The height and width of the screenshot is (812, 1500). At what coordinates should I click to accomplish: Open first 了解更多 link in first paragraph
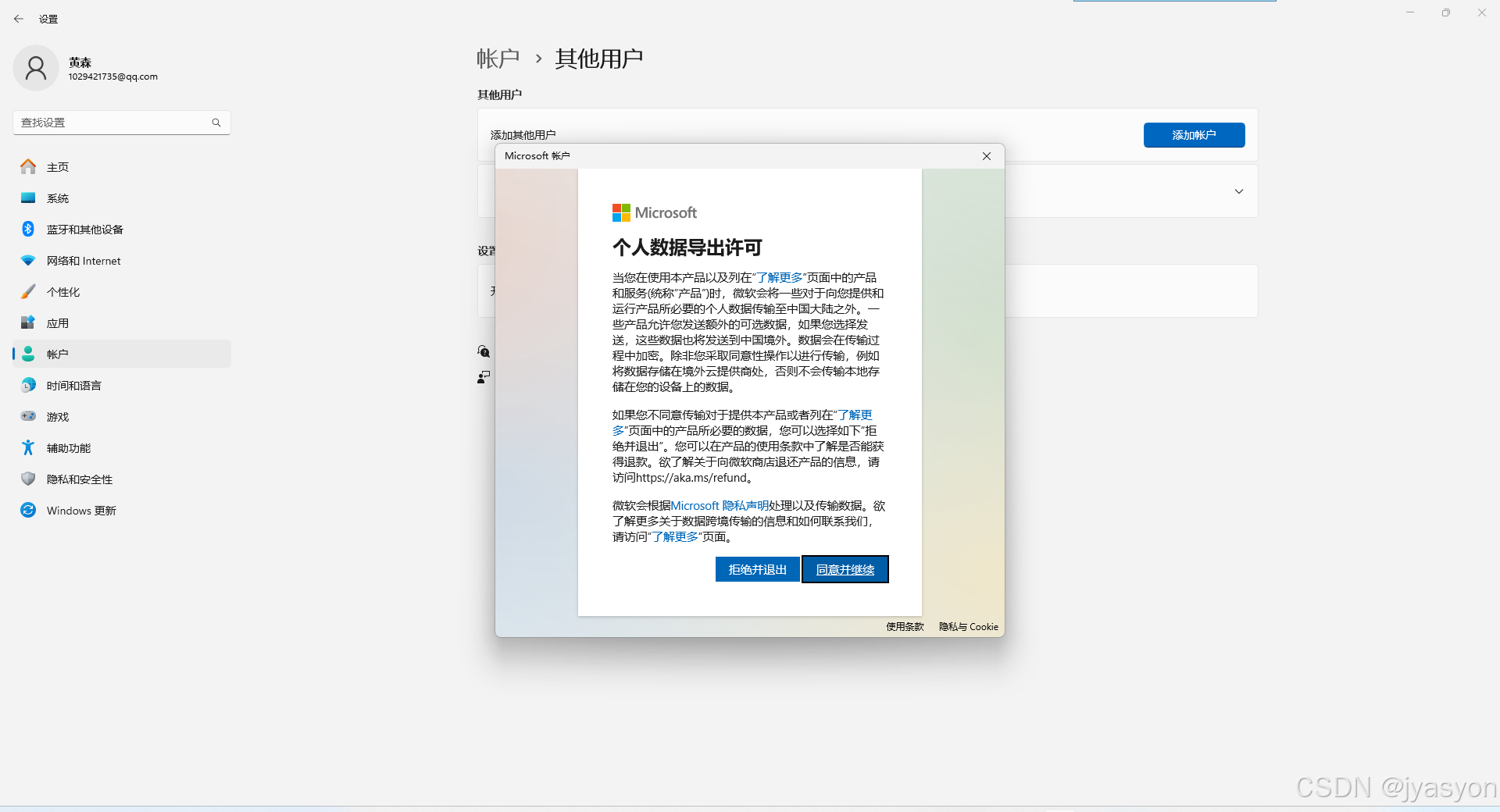pyautogui.click(x=780, y=277)
